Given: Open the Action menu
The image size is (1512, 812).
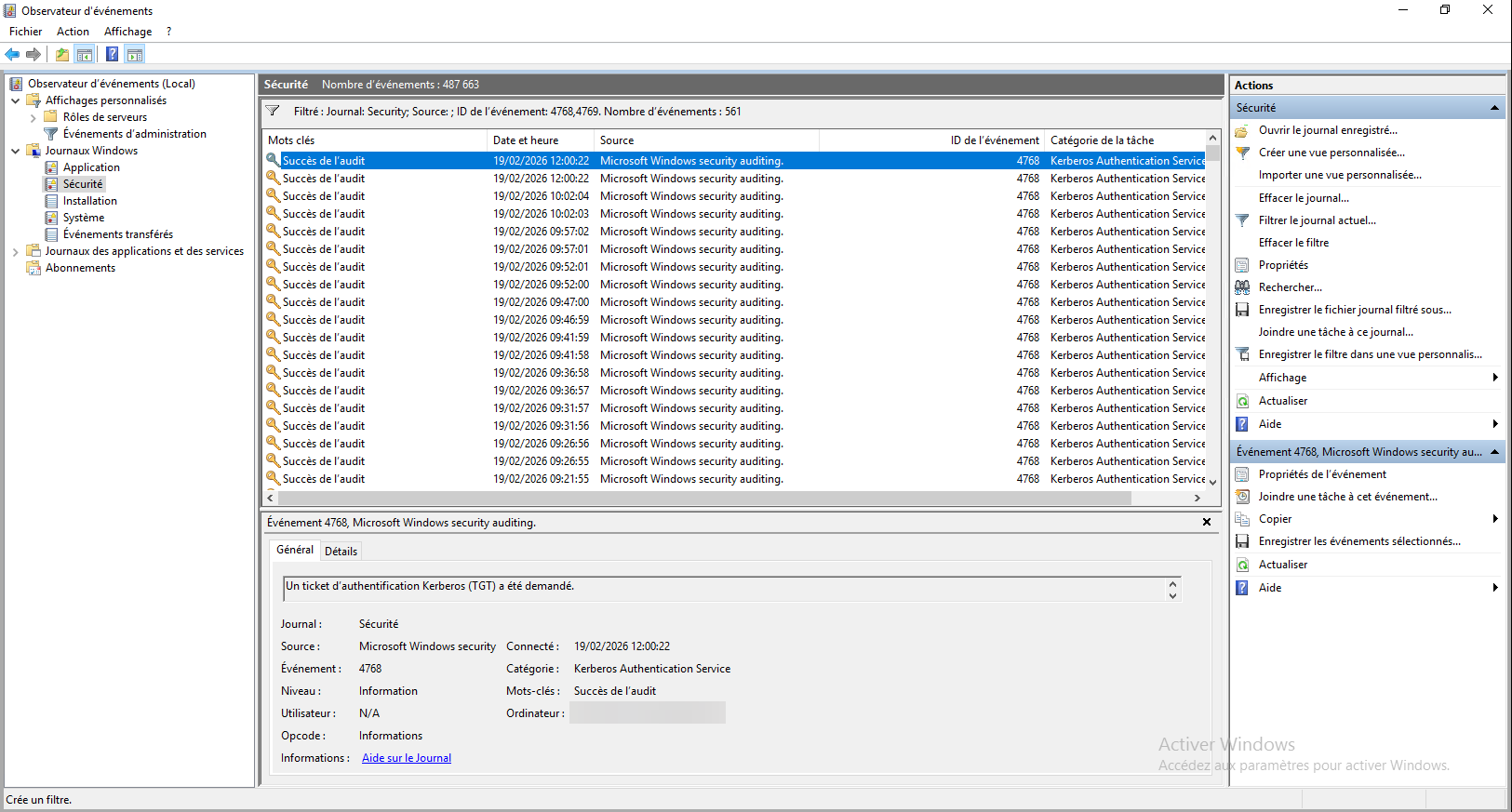Looking at the screenshot, I should point(74,32).
